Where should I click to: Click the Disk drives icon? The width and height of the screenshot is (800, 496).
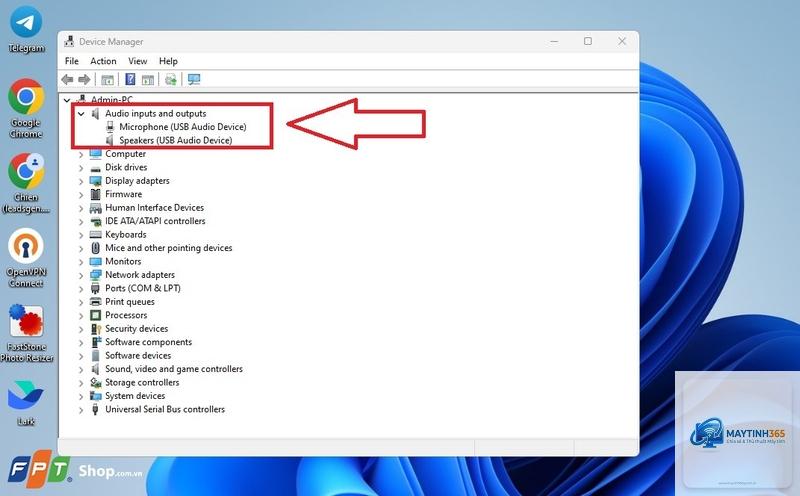point(95,168)
